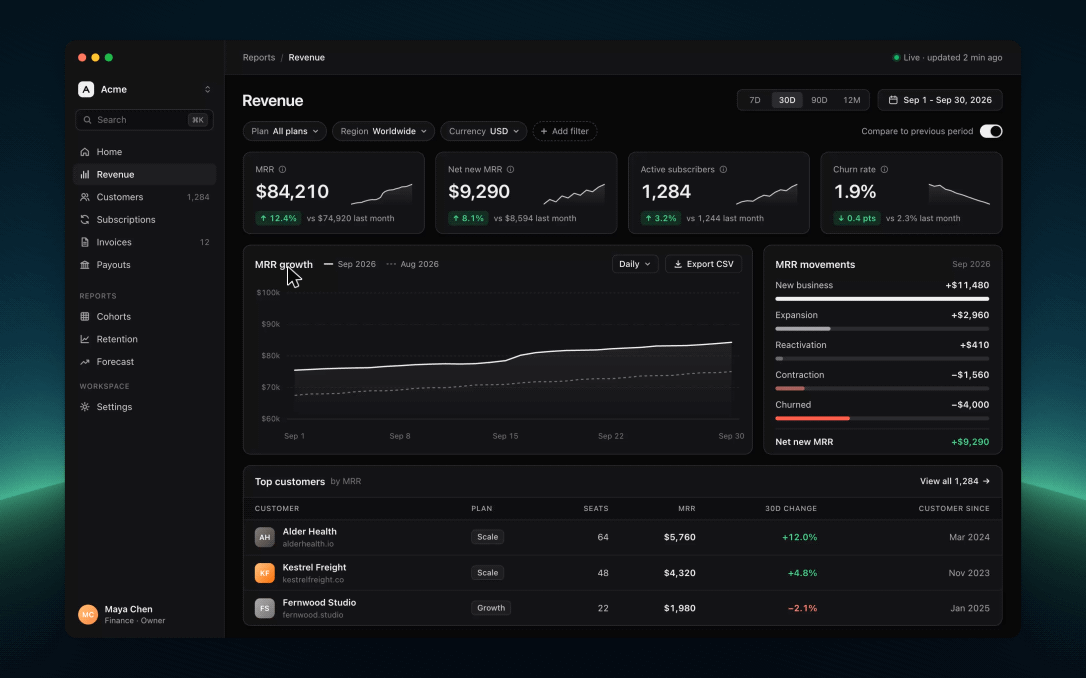Click the Customers people icon

point(84,197)
